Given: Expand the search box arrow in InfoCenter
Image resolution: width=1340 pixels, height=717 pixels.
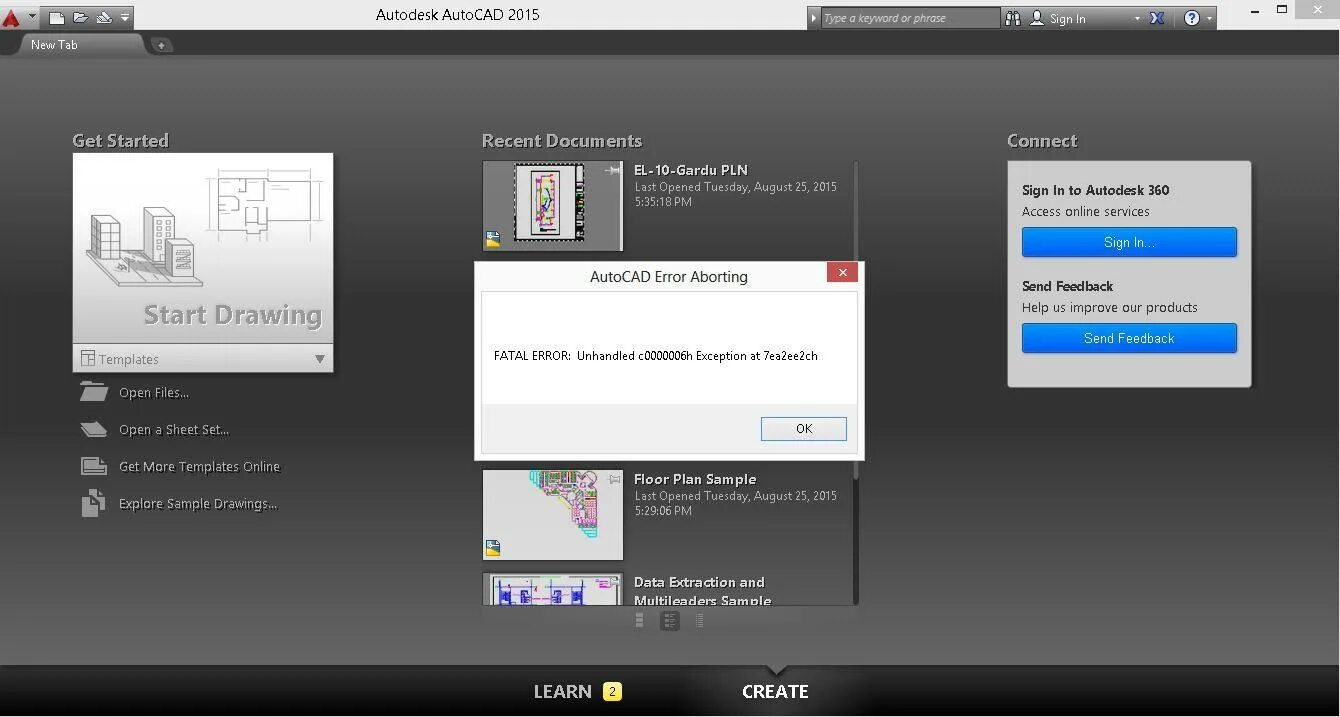Looking at the screenshot, I should tap(814, 18).
